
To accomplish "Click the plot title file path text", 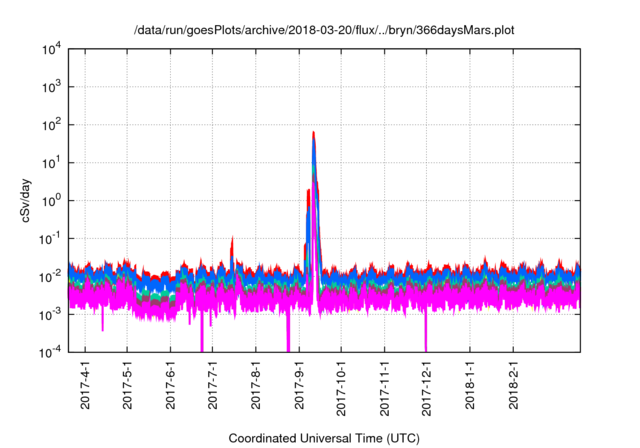I will (320, 31).
